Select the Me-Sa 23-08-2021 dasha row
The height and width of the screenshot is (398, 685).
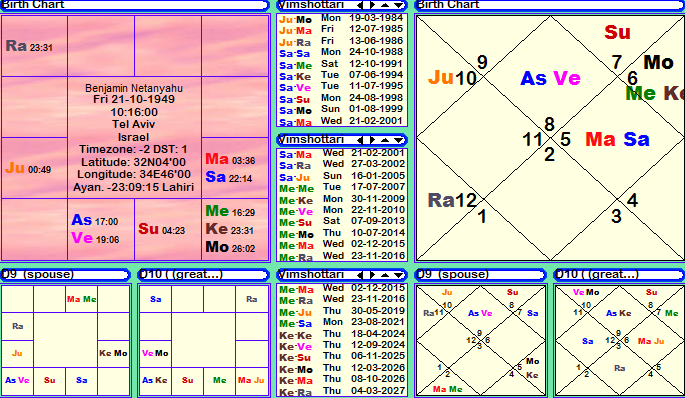click(342, 323)
